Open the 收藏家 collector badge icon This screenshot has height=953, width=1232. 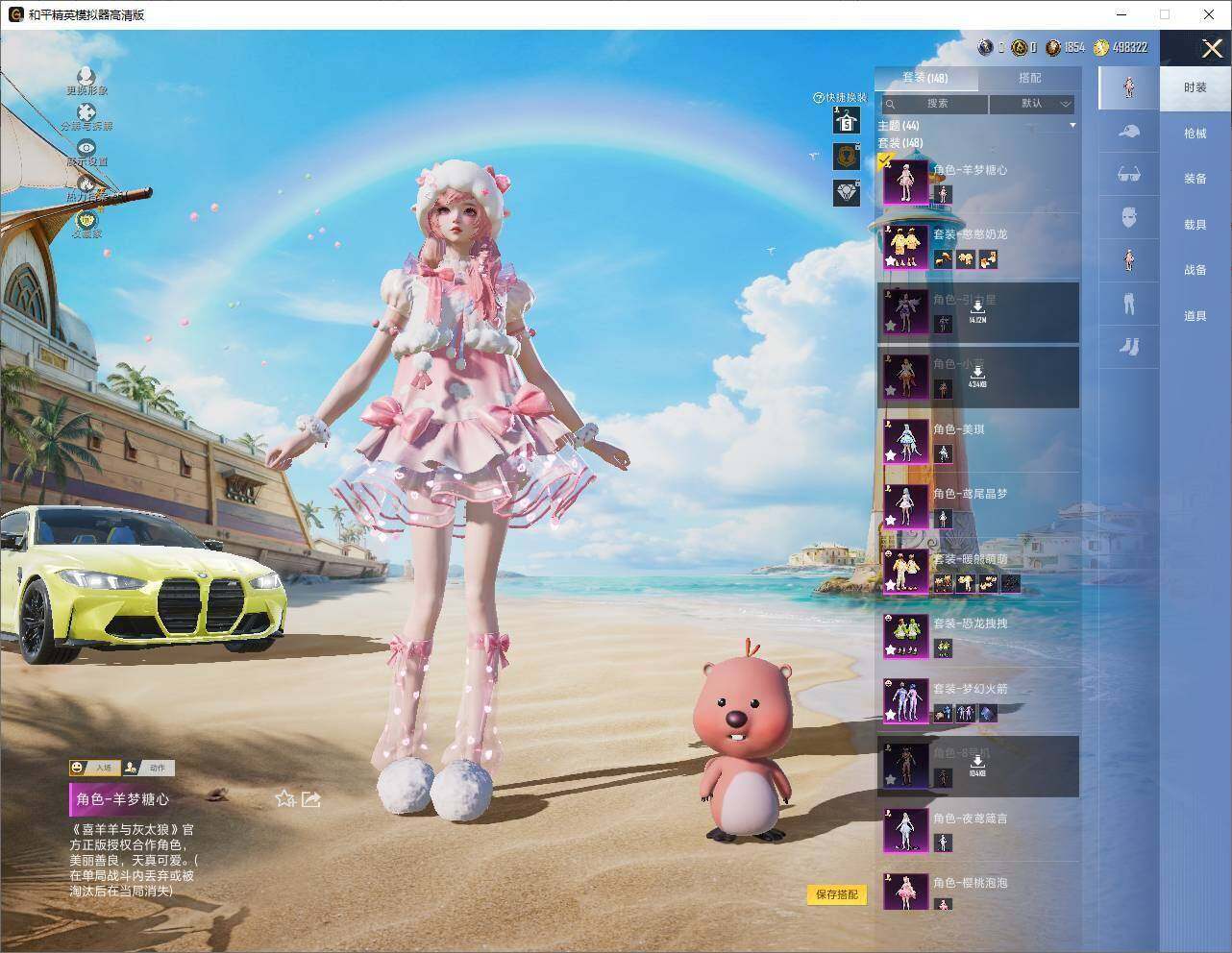click(x=86, y=220)
